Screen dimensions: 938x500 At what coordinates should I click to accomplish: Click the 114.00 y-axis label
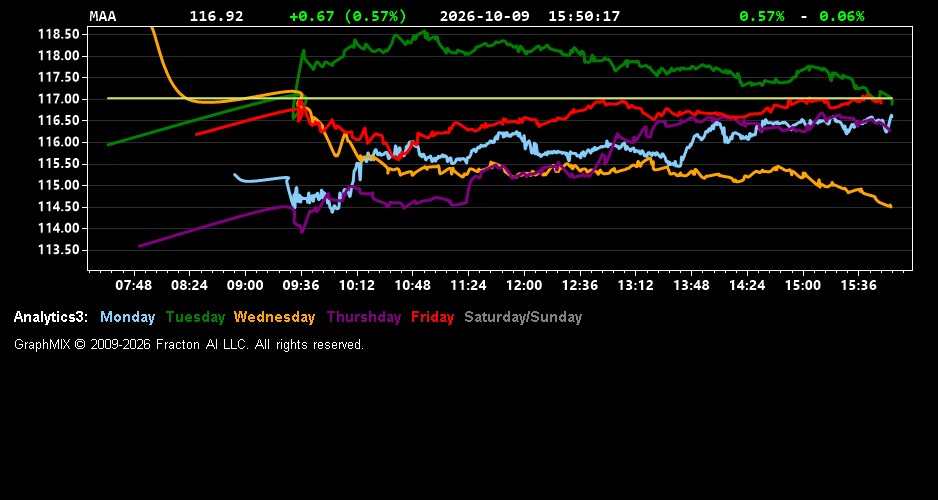[x=59, y=228]
